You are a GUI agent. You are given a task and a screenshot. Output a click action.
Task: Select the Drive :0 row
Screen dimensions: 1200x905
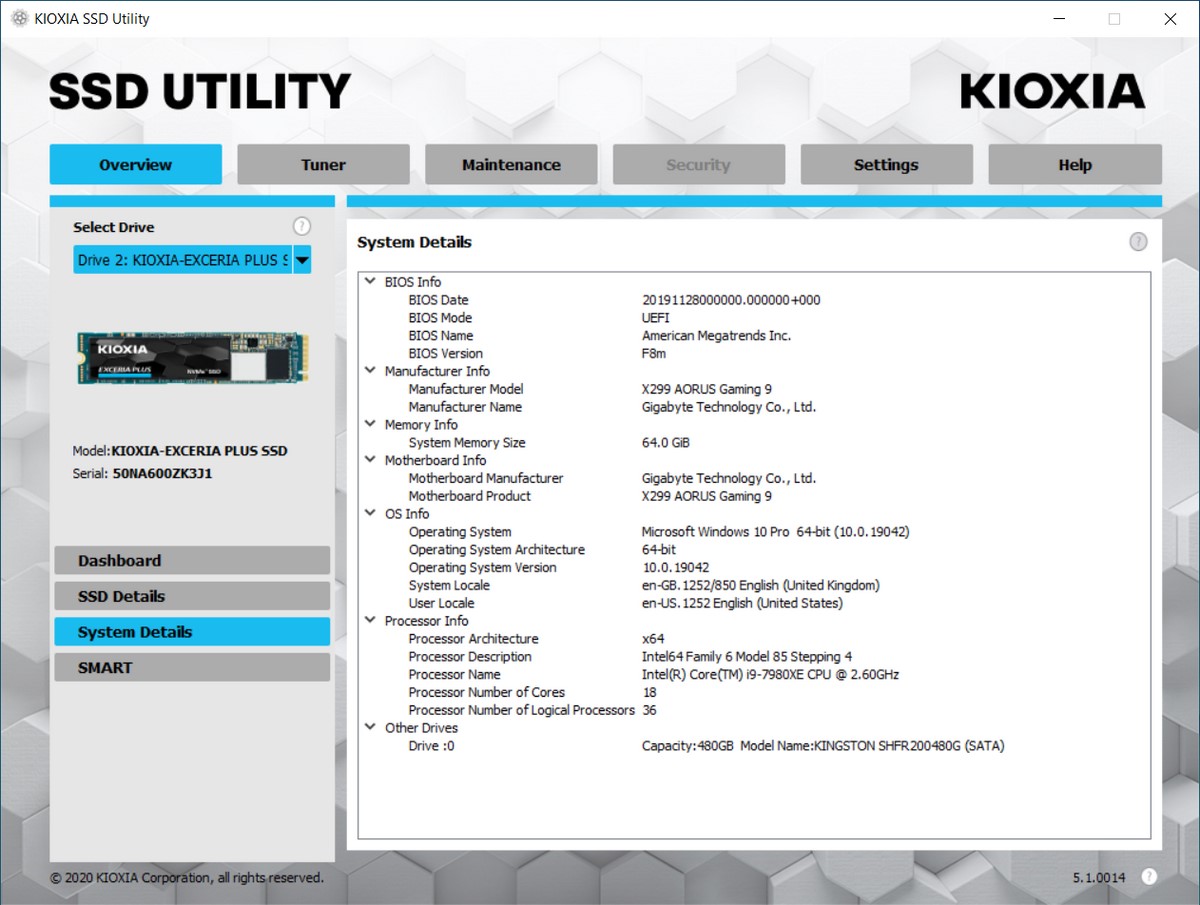pyautogui.click(x=754, y=746)
